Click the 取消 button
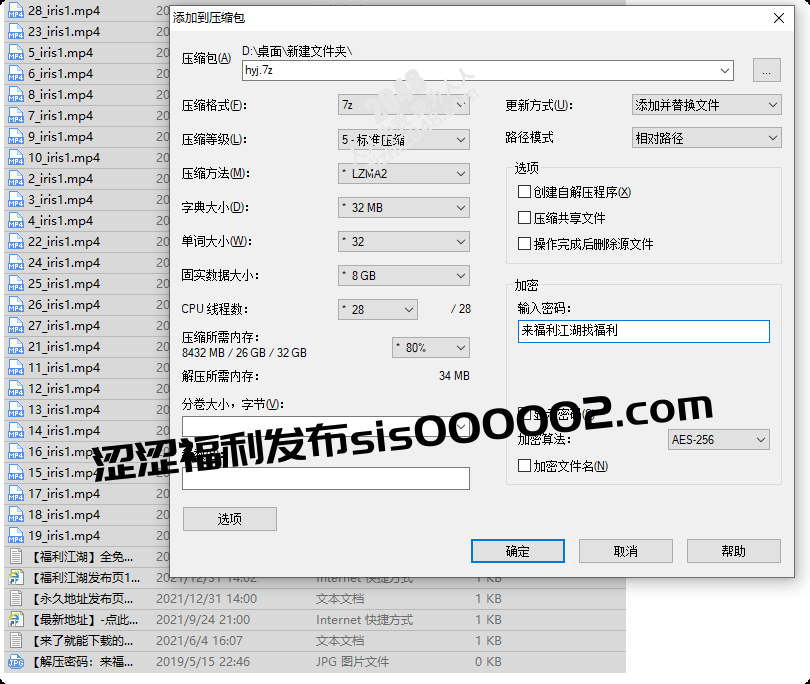Image resolution: width=810 pixels, height=684 pixels. tap(626, 551)
